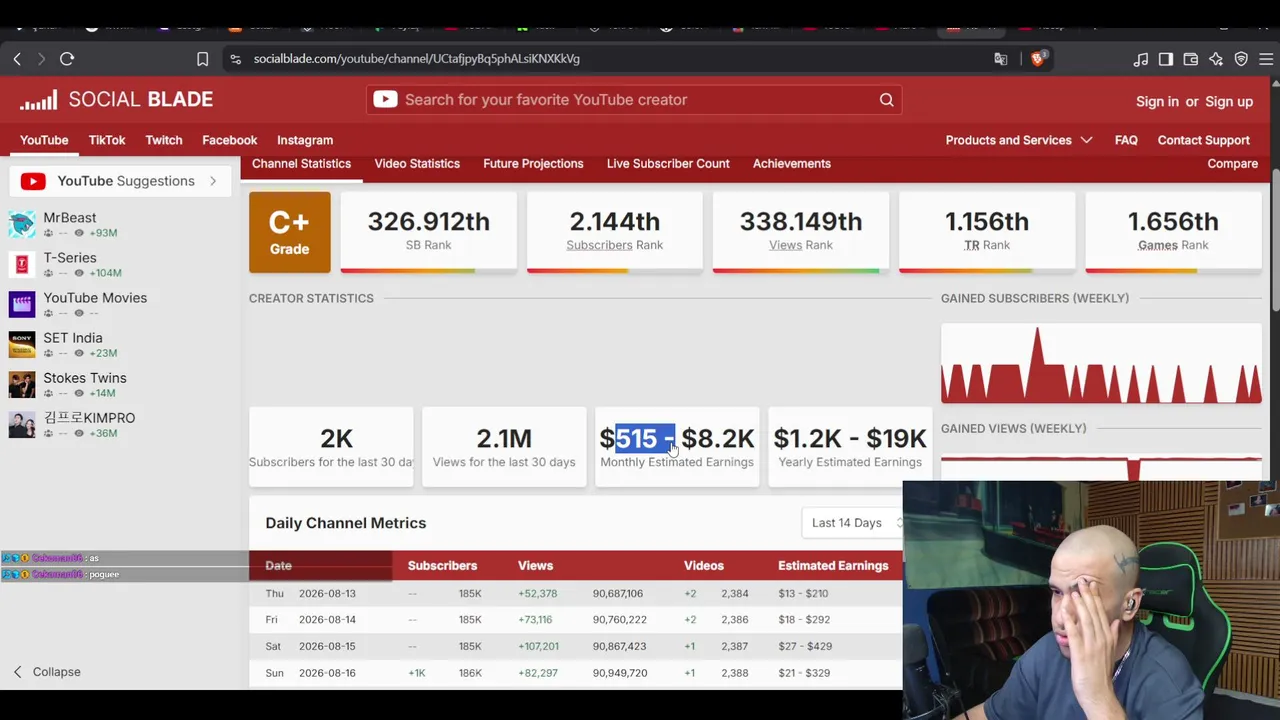Open the VPN shield icon
The image size is (1280, 720).
(1241, 59)
